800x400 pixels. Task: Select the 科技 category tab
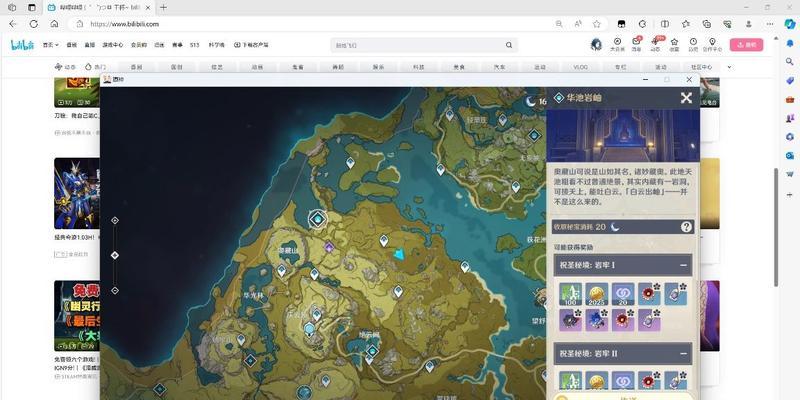418,67
